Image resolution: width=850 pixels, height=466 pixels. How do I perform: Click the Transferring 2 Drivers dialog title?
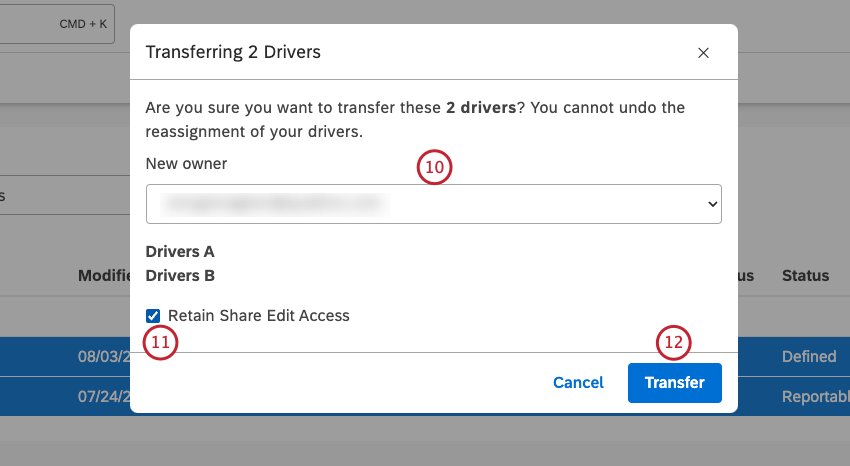(233, 52)
